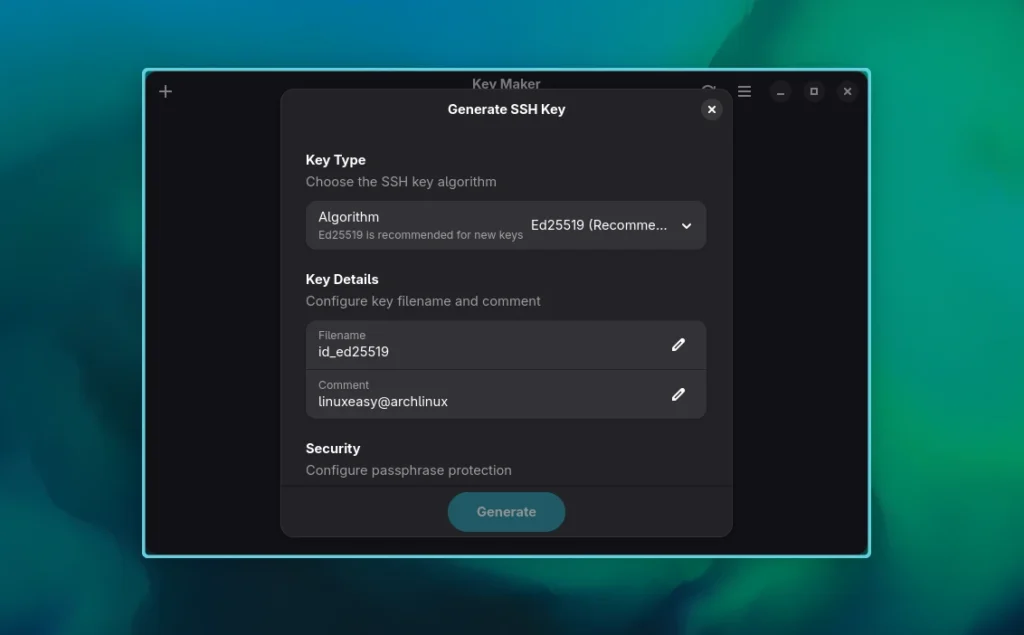Viewport: 1024px width, 635px height.
Task: Expand the Algorithm dropdown chevron
Action: pos(686,226)
